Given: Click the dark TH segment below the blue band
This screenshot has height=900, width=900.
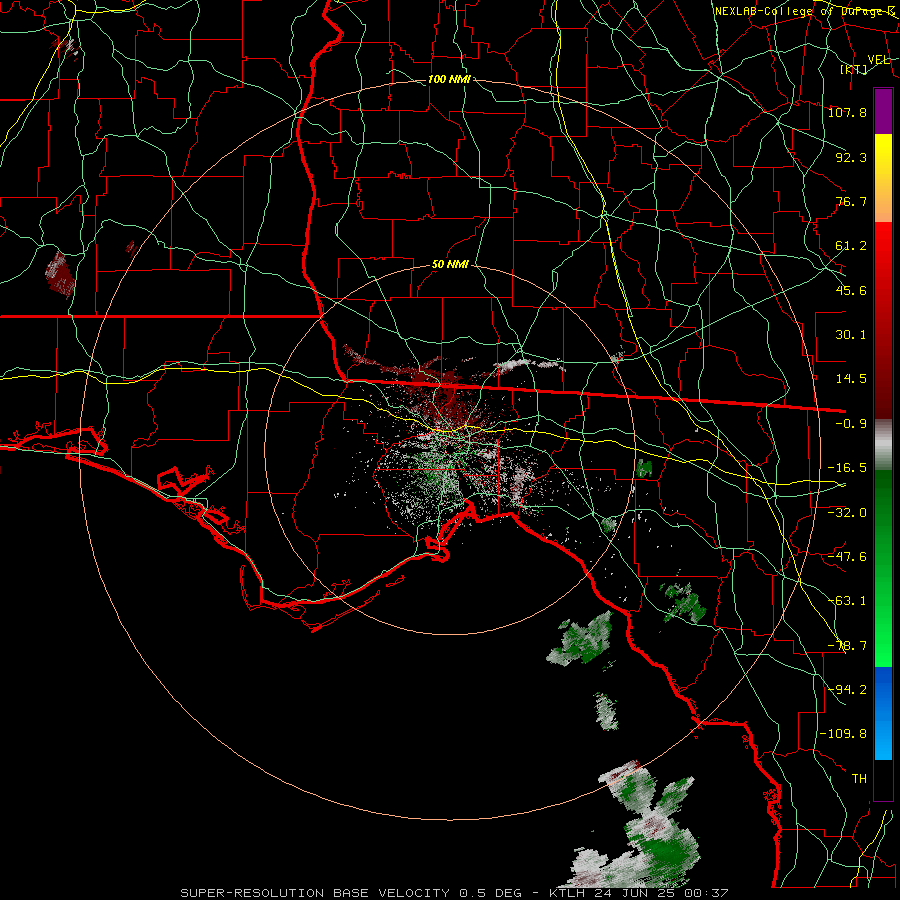Looking at the screenshot, I should pyautogui.click(x=883, y=779).
